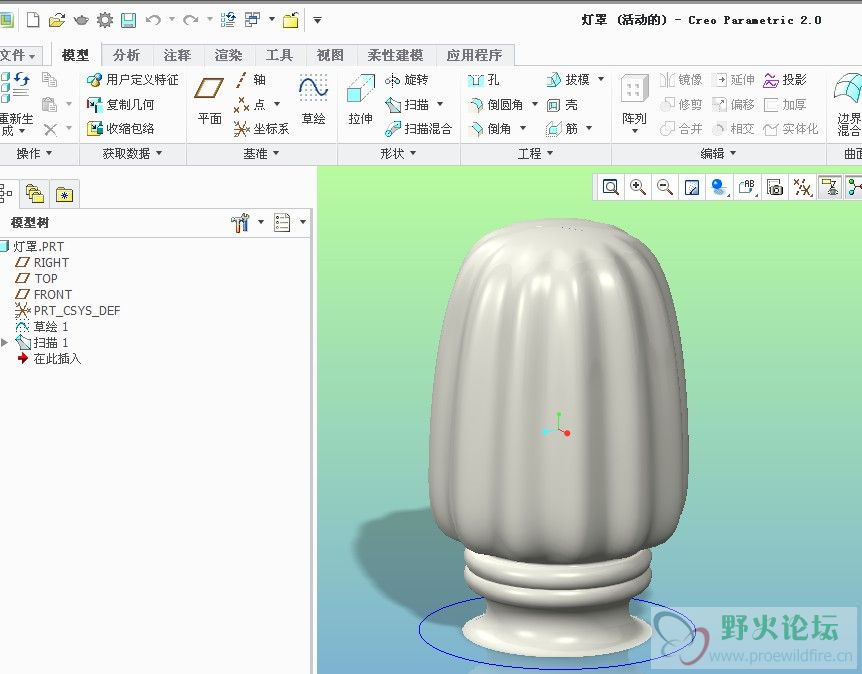Screen dimensions: 862x674
Task: Switch to the 渲染 tab
Action: coord(228,55)
